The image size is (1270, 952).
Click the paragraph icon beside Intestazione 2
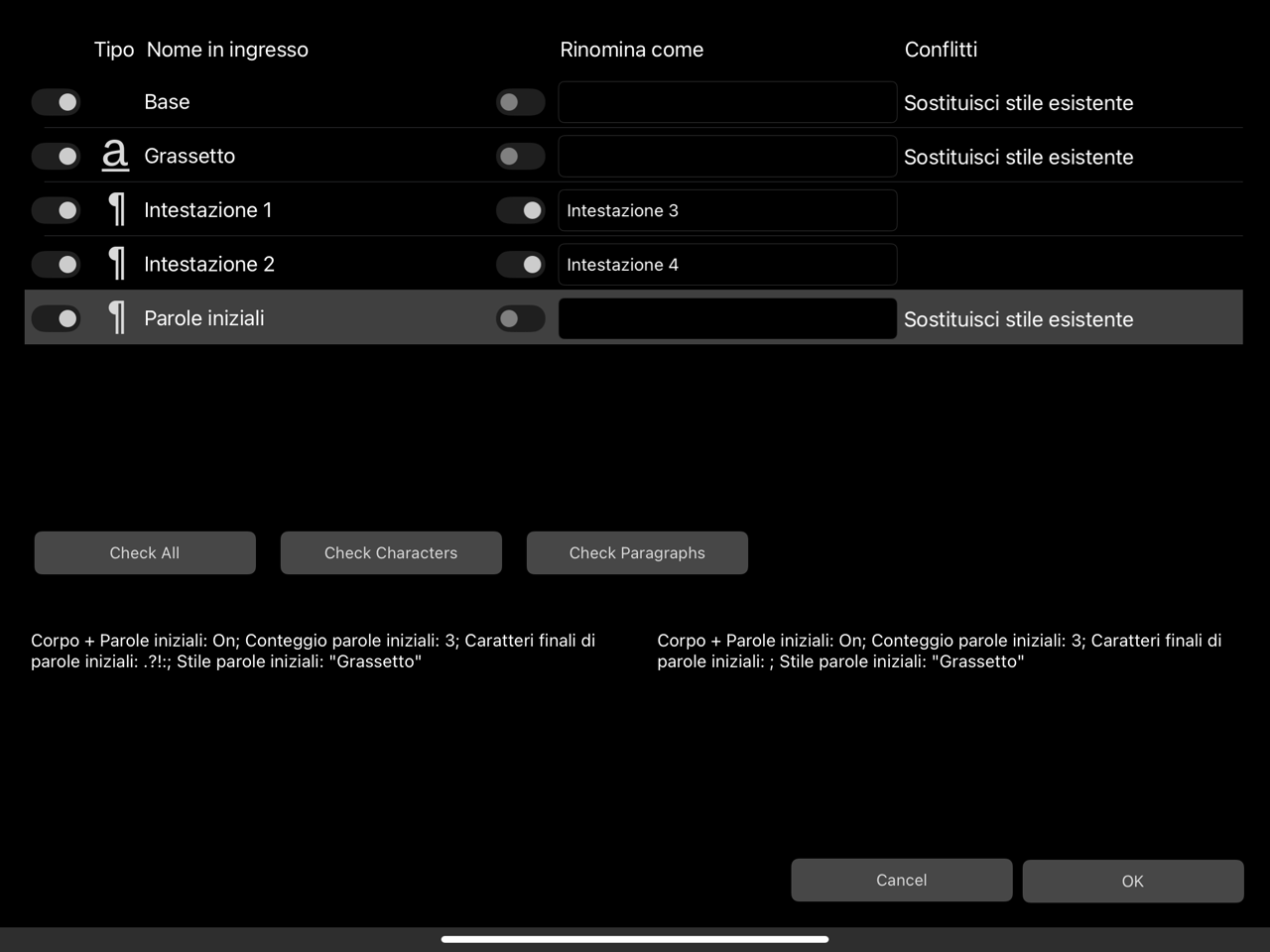(117, 264)
